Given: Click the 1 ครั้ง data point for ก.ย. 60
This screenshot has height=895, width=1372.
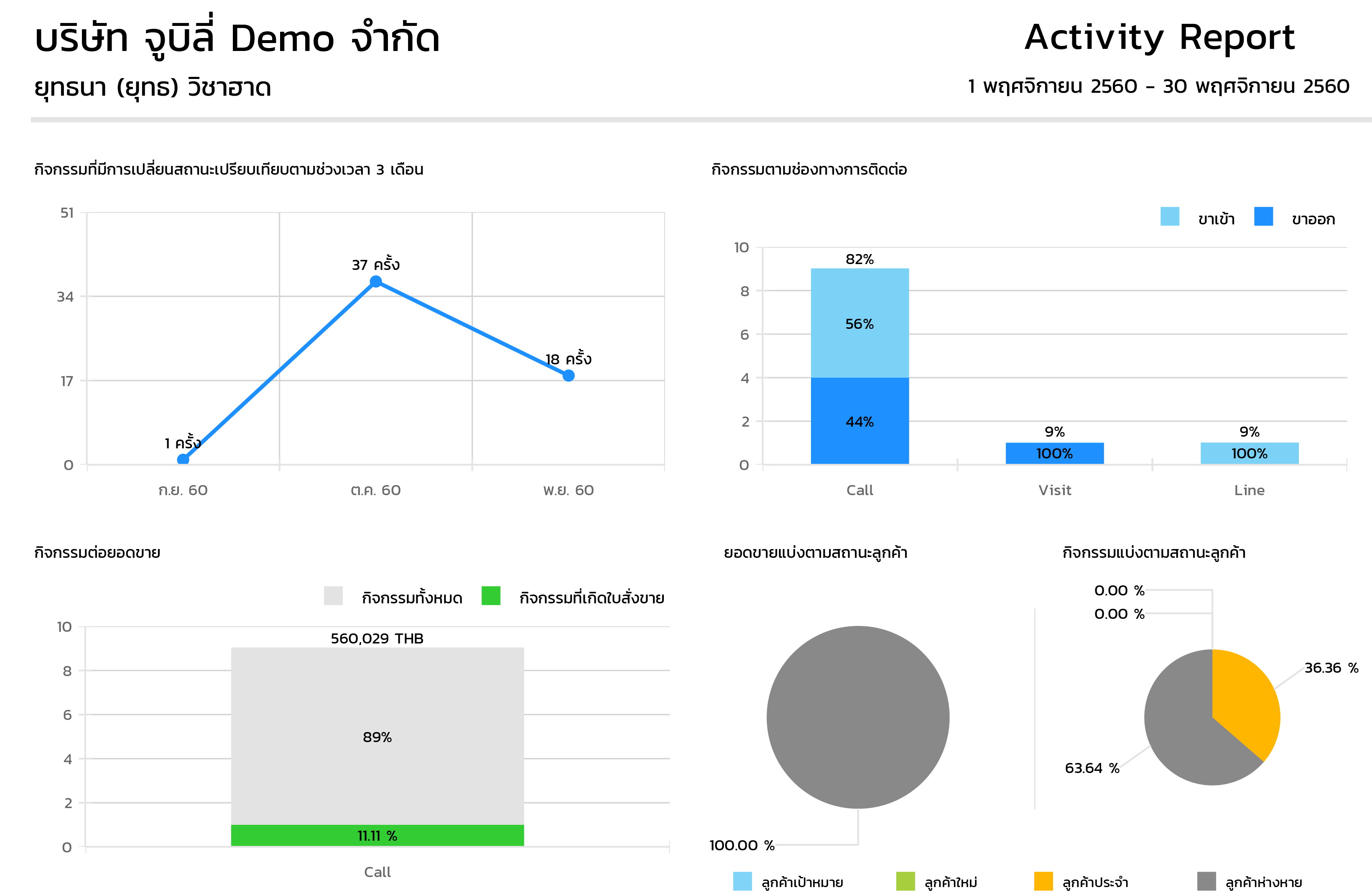Looking at the screenshot, I should coord(184,459).
